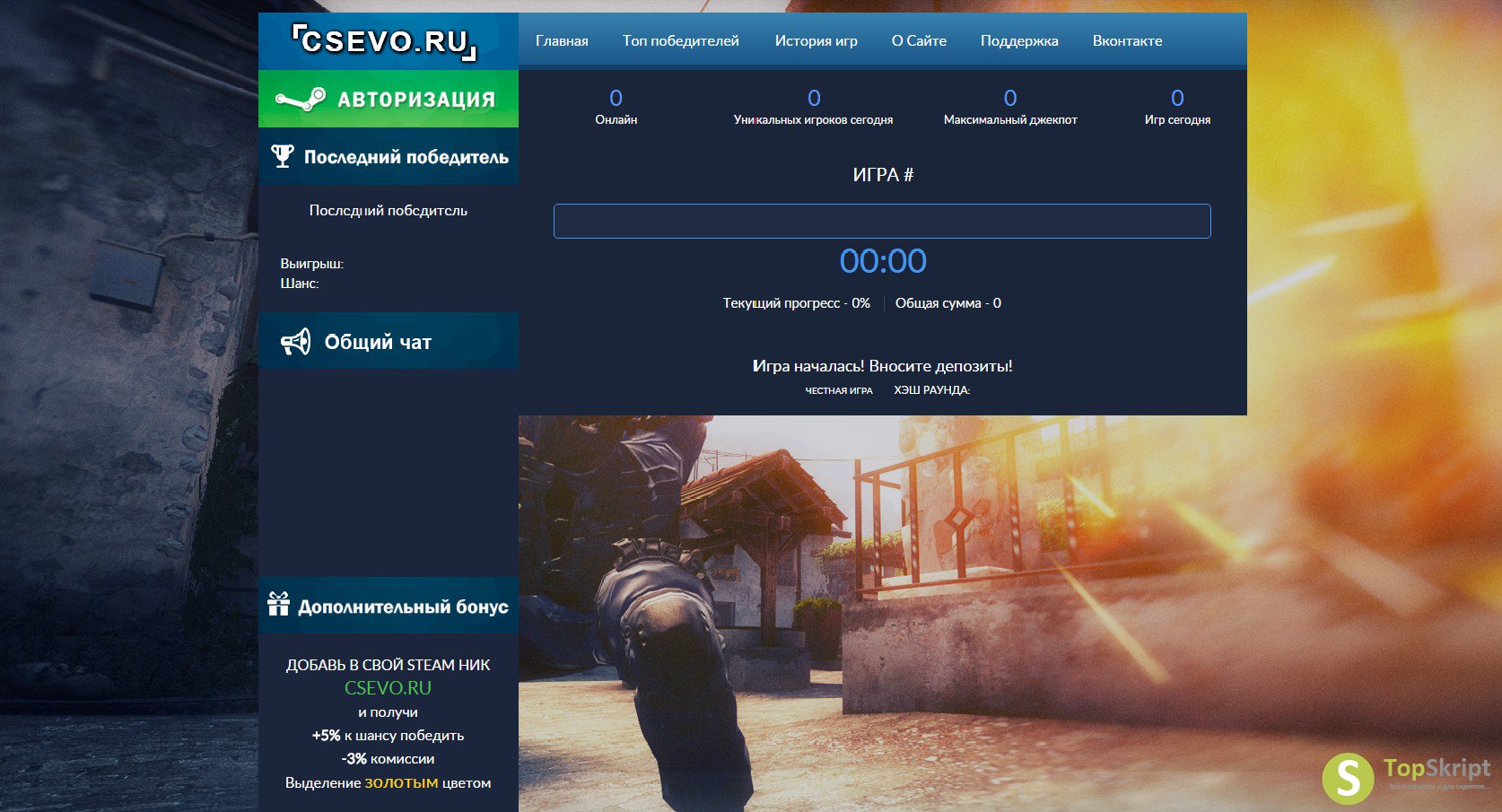Click the Максимальный джекпот counter
The height and width of the screenshot is (812, 1502).
pos(1010,107)
